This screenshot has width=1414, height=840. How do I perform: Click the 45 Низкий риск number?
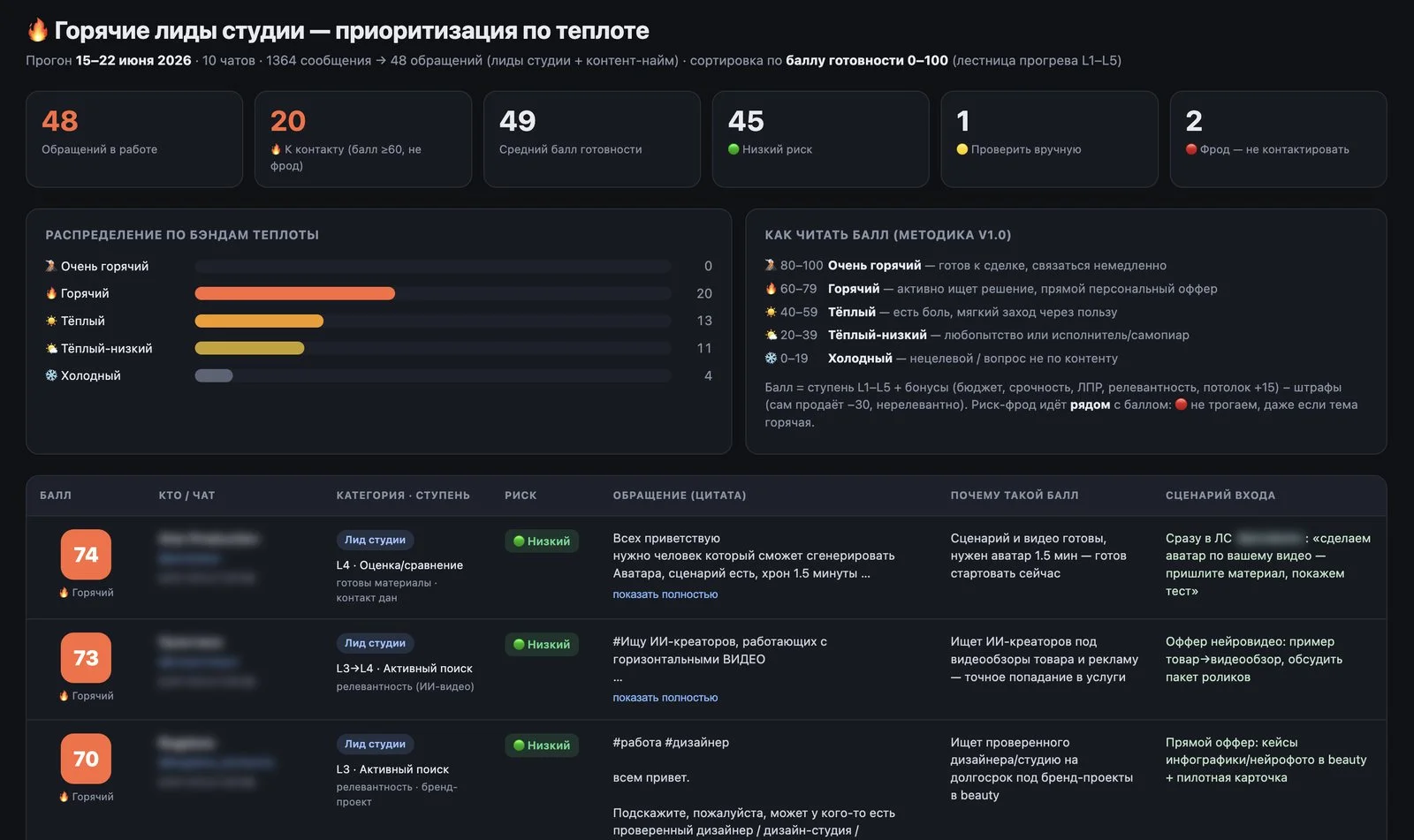[x=746, y=121]
